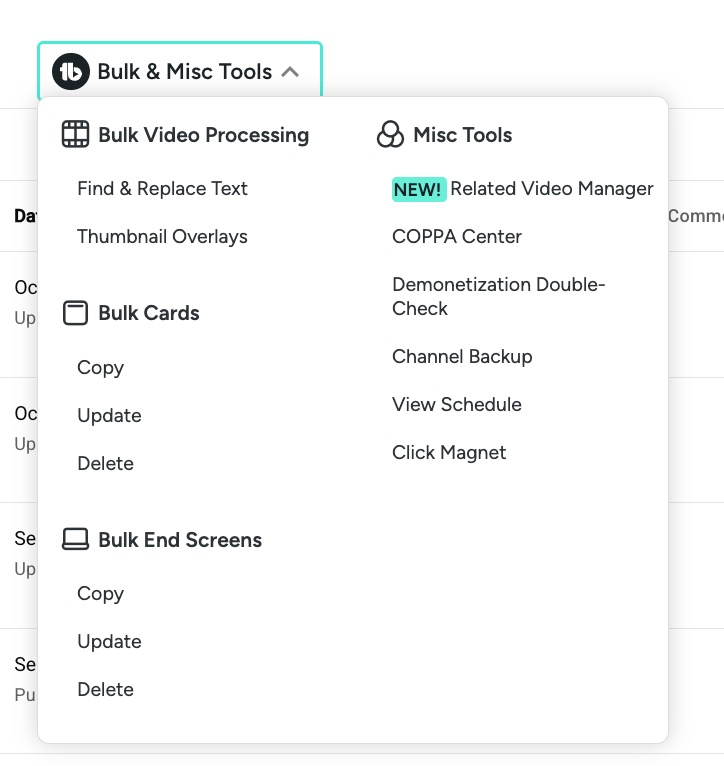This screenshot has height=766, width=724.
Task: Click the Bulk End Screens laptop icon
Action: 75,540
